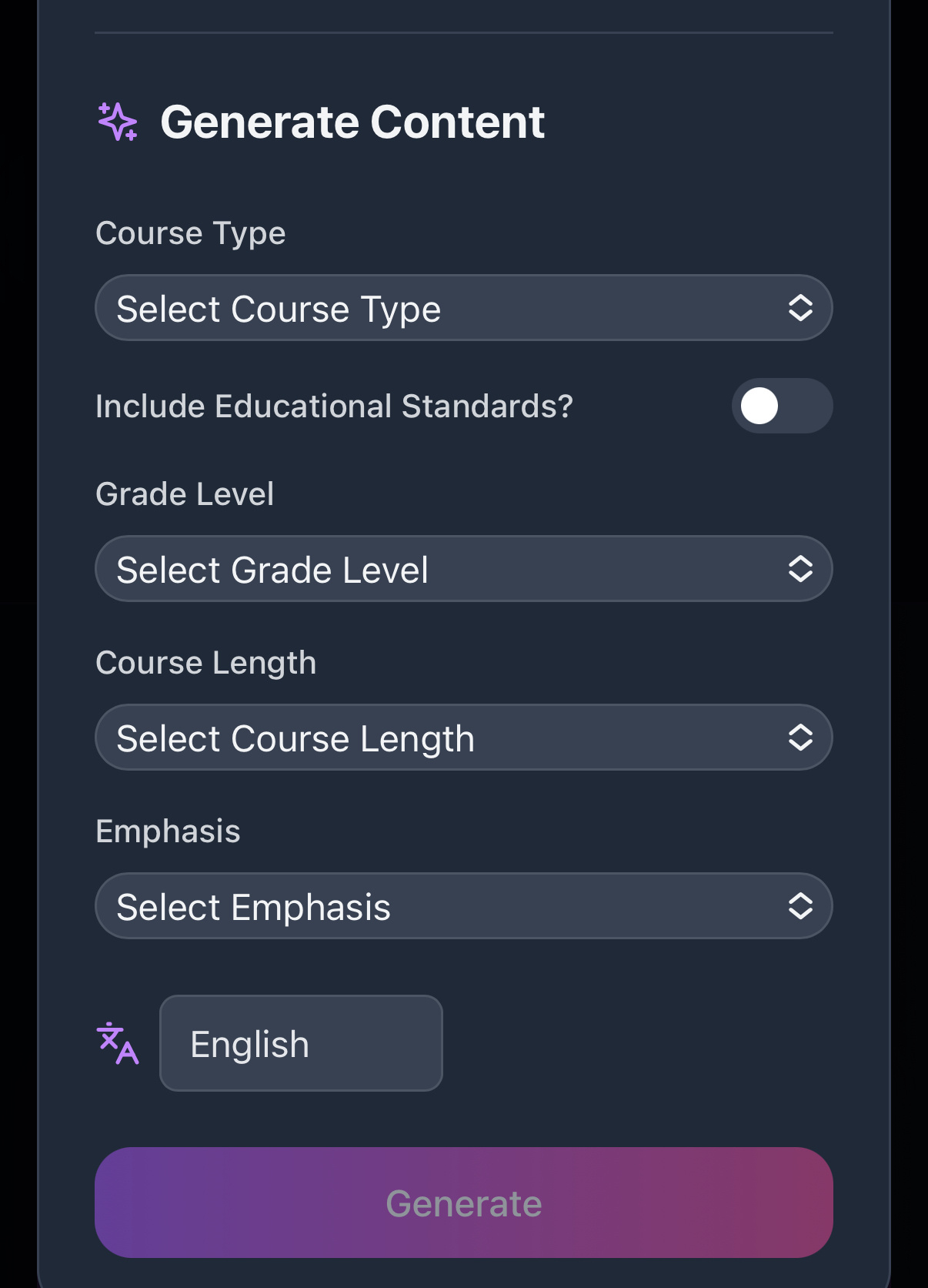Click the purple sparkle icon beside Generate Content
The height and width of the screenshot is (1288, 928).
118,122
